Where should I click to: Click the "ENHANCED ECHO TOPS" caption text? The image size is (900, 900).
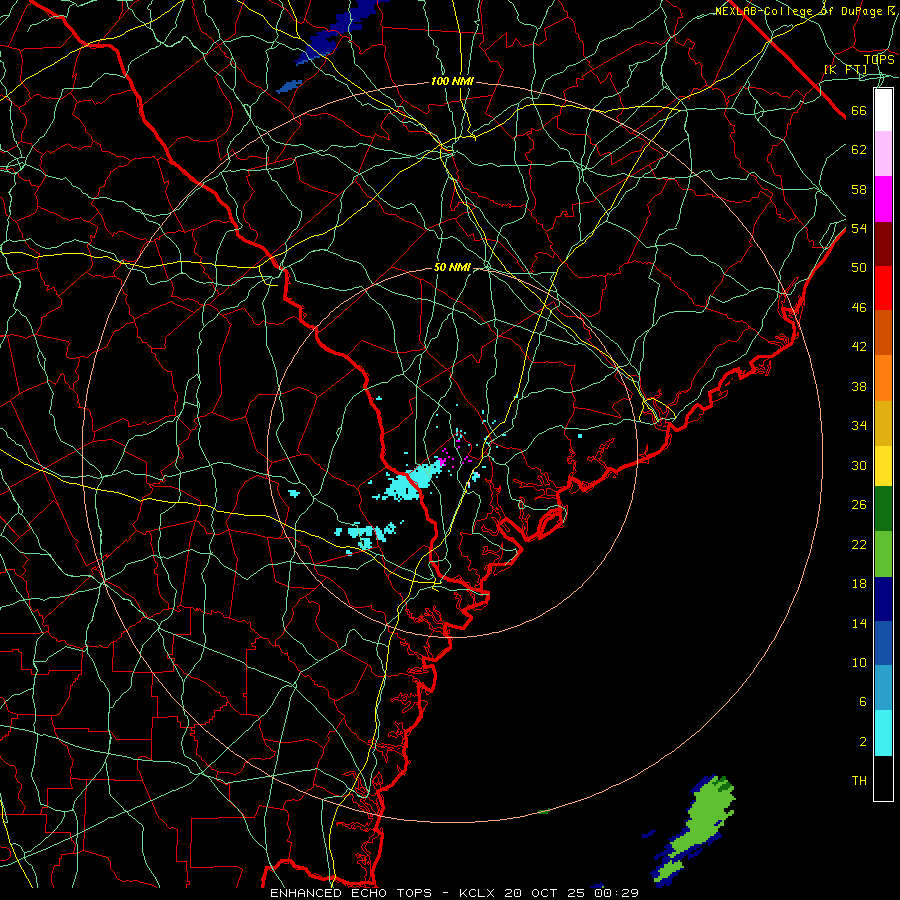click(351, 893)
